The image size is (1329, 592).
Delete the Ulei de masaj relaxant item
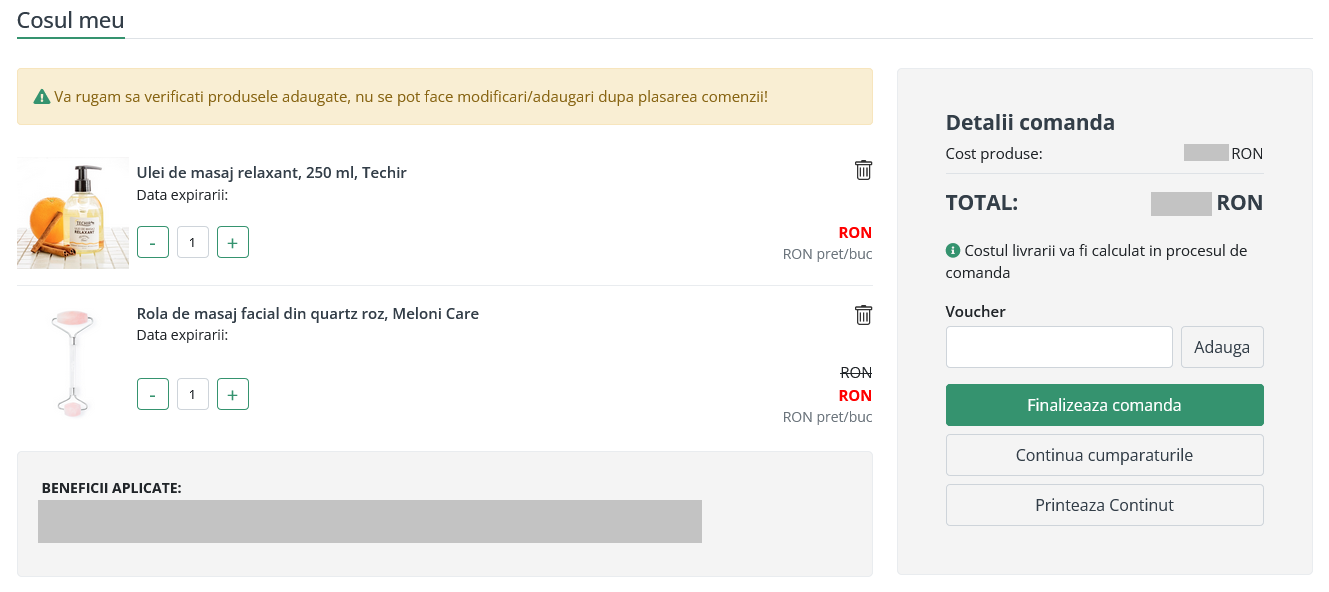tap(863, 170)
